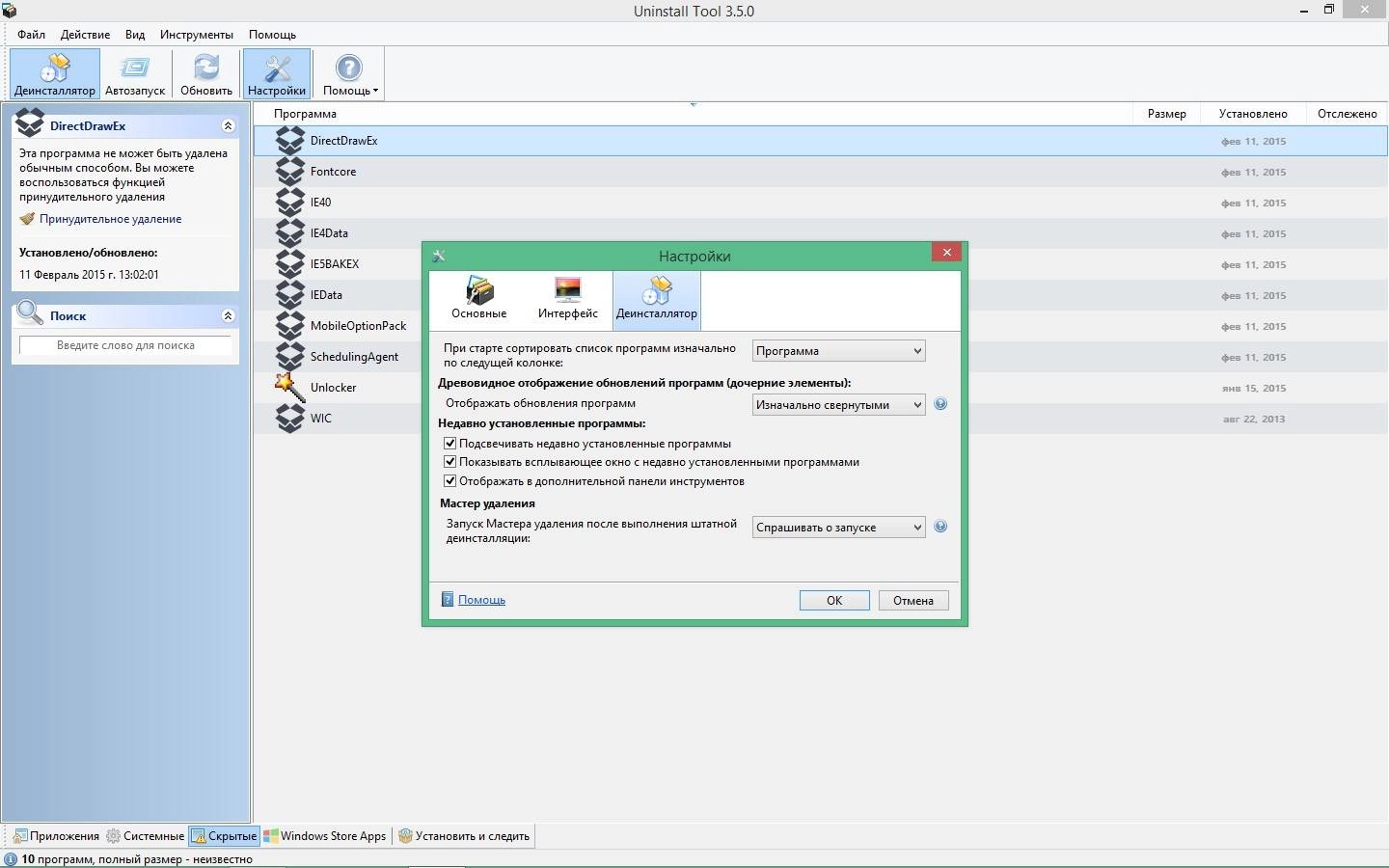Click the Обновить toolbar icon

coord(206,74)
